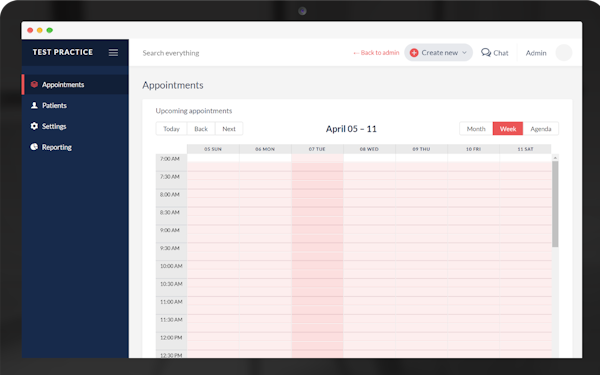The height and width of the screenshot is (375, 600).
Task: Click the Upcoming appointments heading
Action: point(194,111)
